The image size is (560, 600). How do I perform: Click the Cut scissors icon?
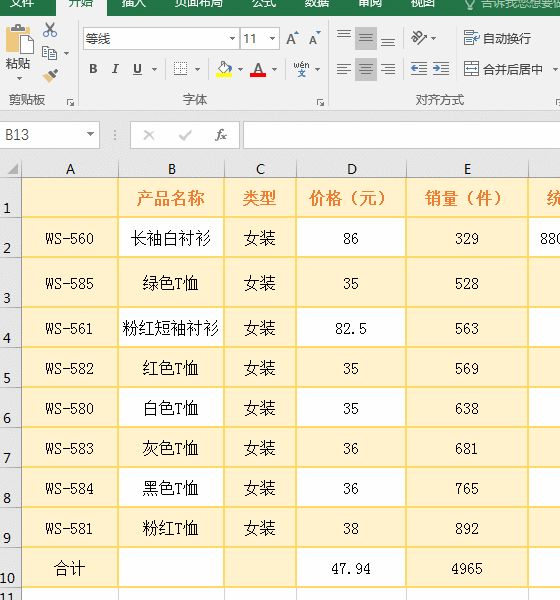click(50, 30)
